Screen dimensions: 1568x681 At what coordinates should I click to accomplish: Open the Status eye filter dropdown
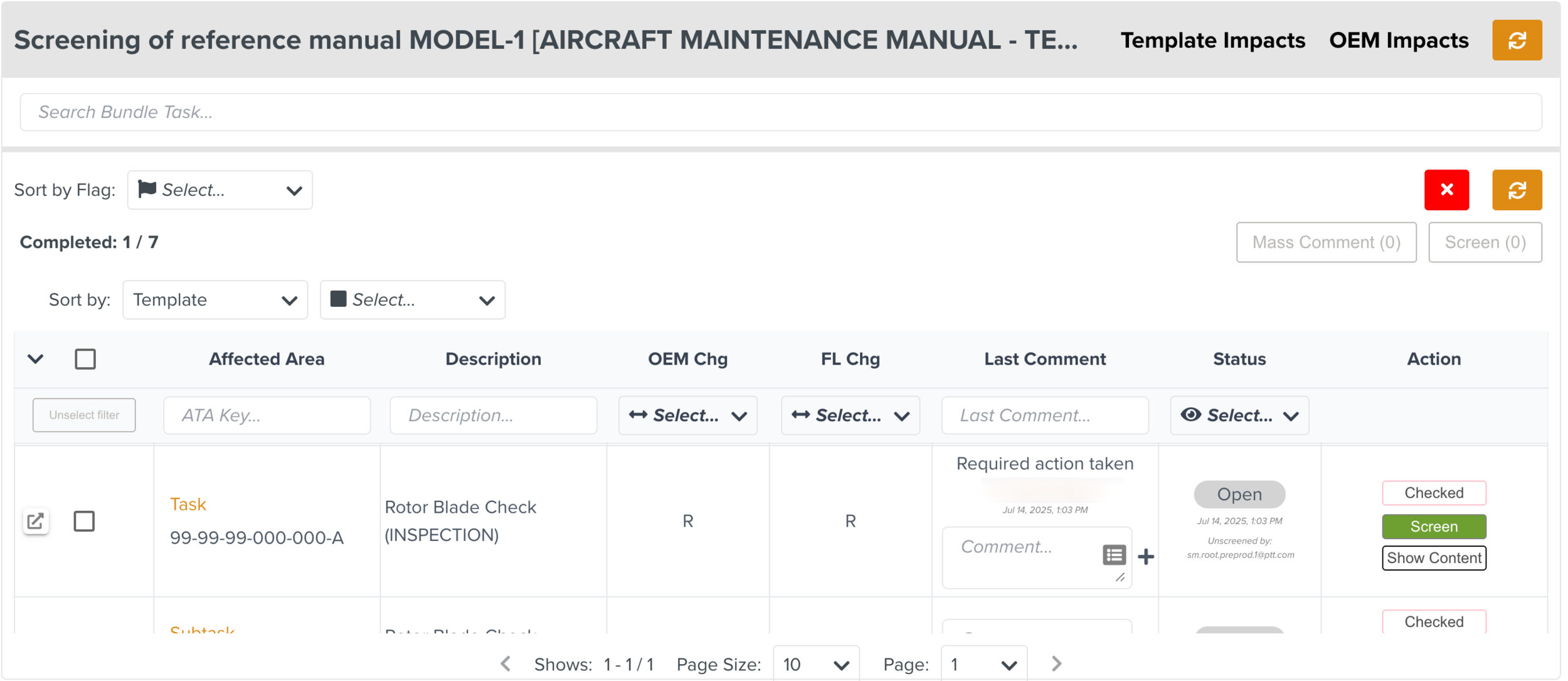pos(1239,415)
